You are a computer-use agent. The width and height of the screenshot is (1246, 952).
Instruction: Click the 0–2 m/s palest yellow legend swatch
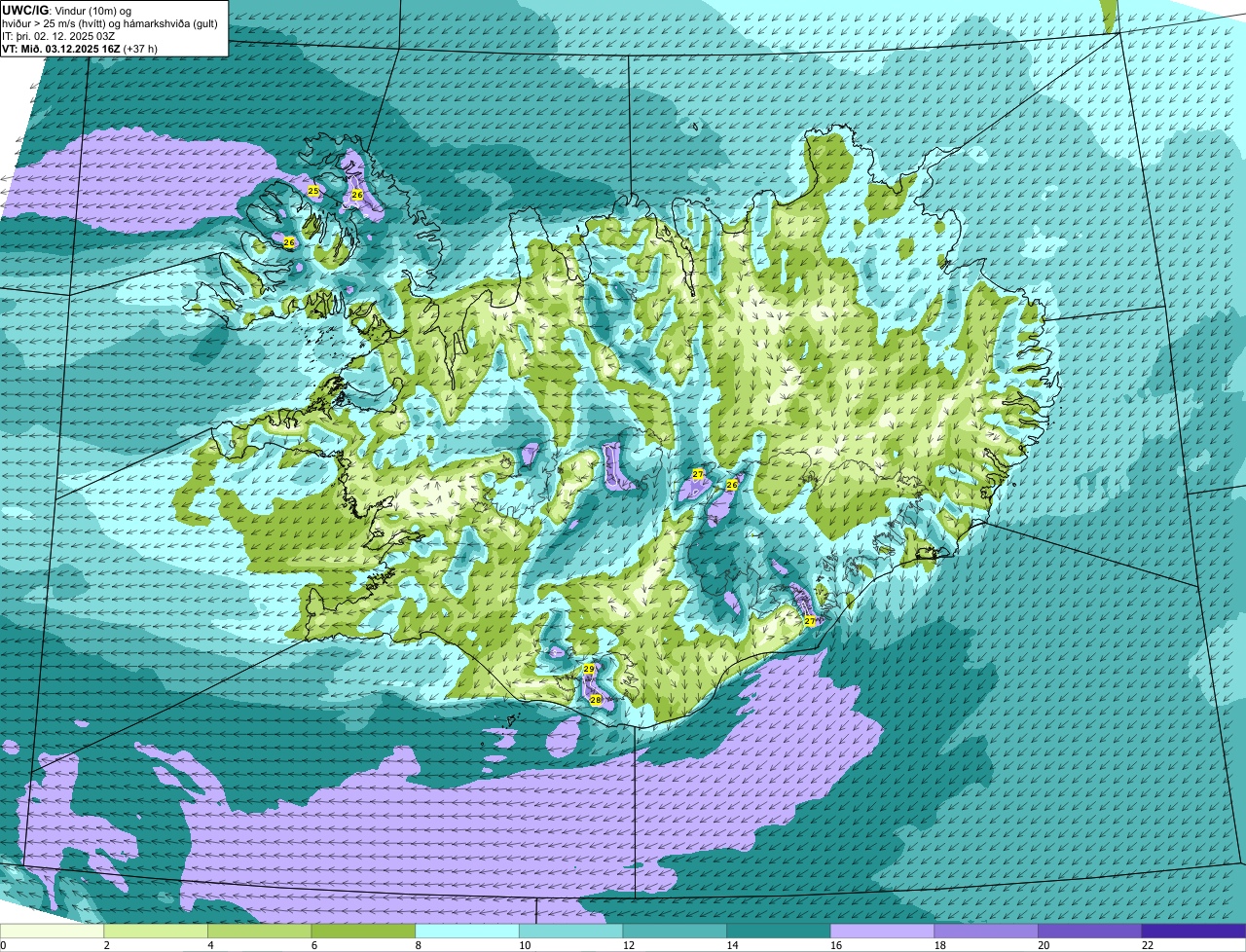[52, 931]
